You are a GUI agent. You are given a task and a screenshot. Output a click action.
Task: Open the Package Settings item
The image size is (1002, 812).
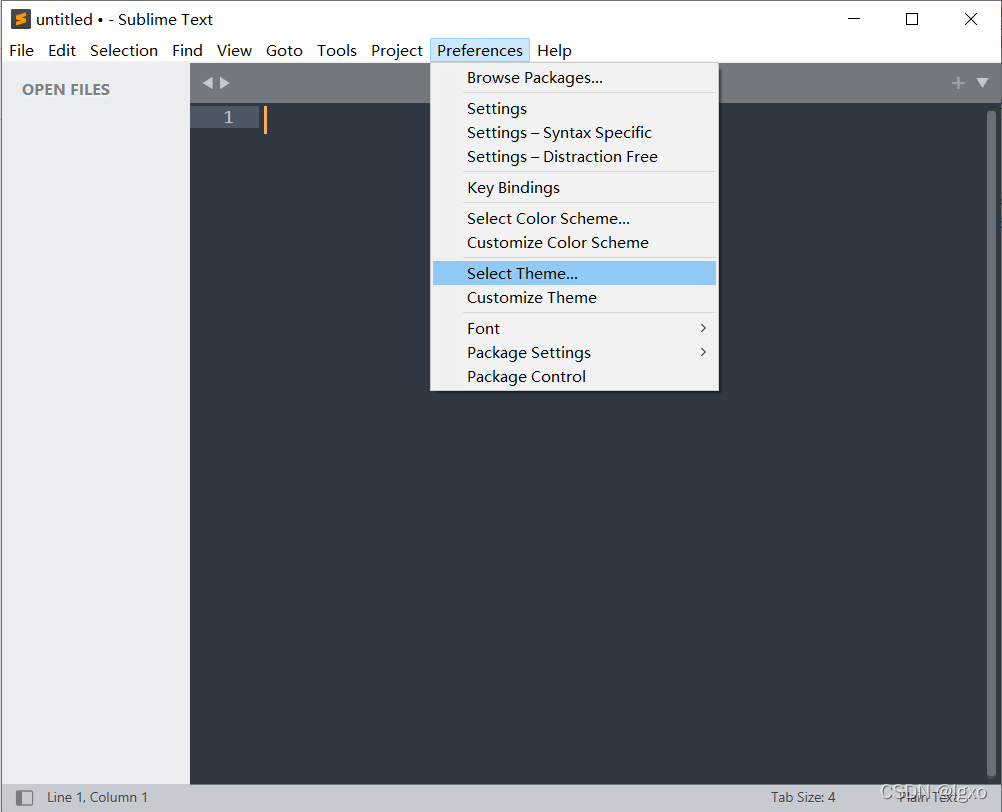pos(574,353)
